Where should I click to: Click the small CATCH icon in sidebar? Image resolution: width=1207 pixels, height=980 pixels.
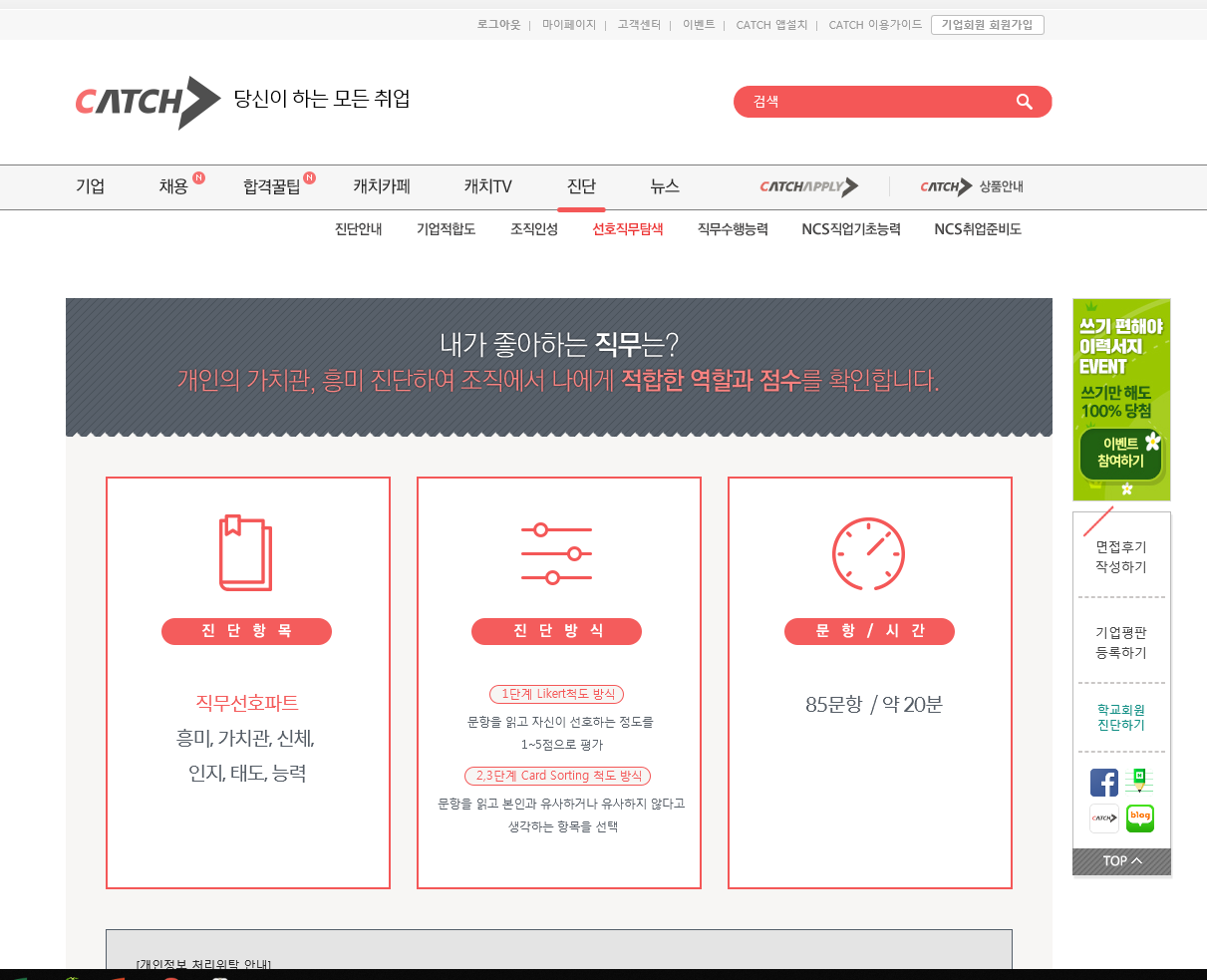coord(1103,818)
